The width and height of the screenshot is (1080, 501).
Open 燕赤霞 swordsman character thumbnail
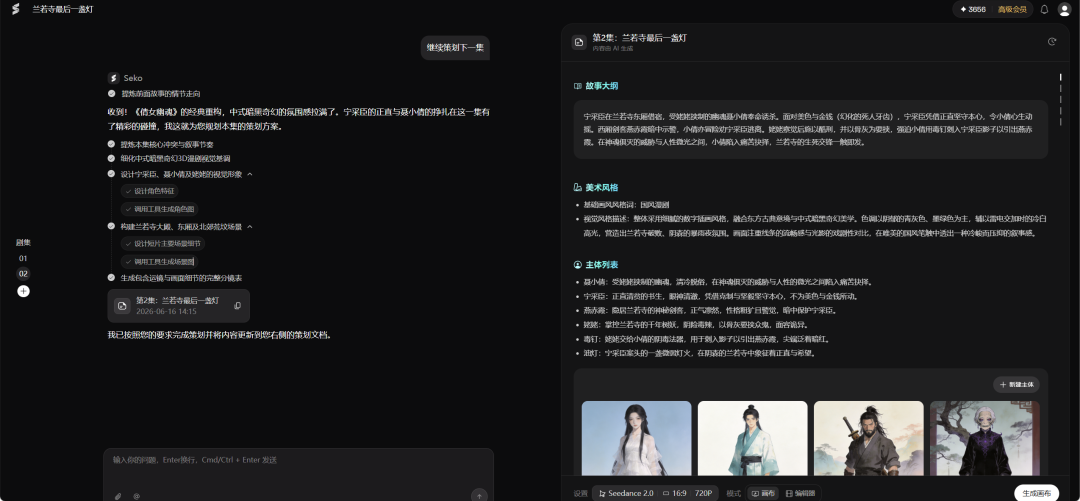click(869, 438)
